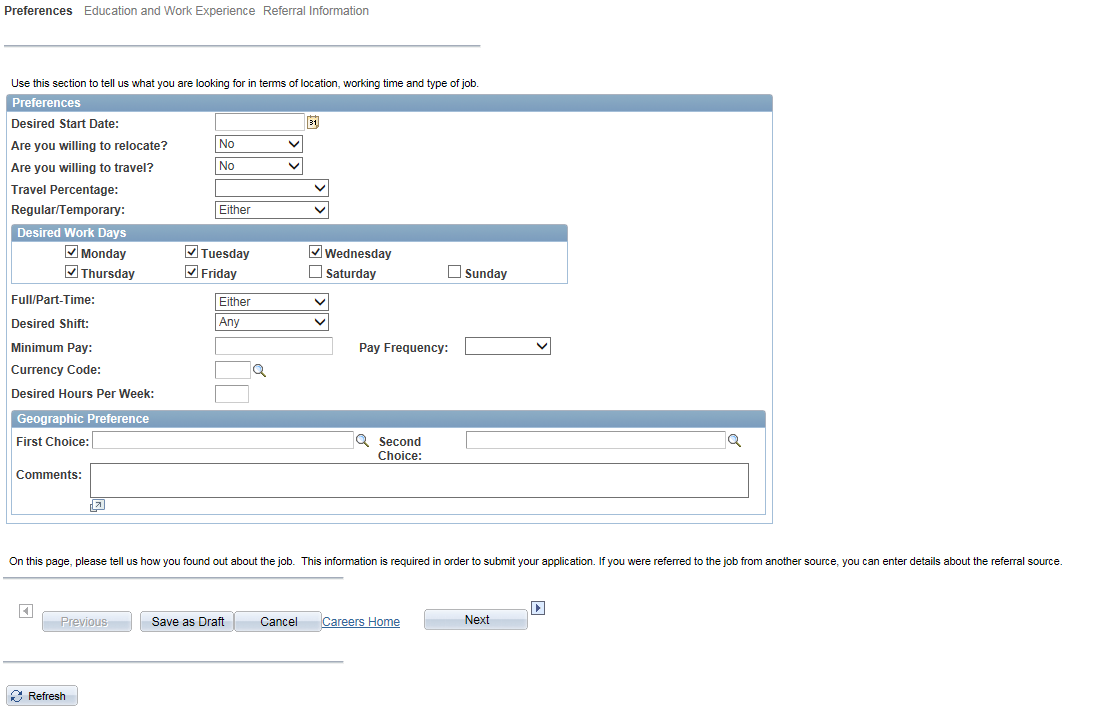The width and height of the screenshot is (1115, 714).
Task: Uncheck the Thursday work day checkbox
Action: (71, 272)
